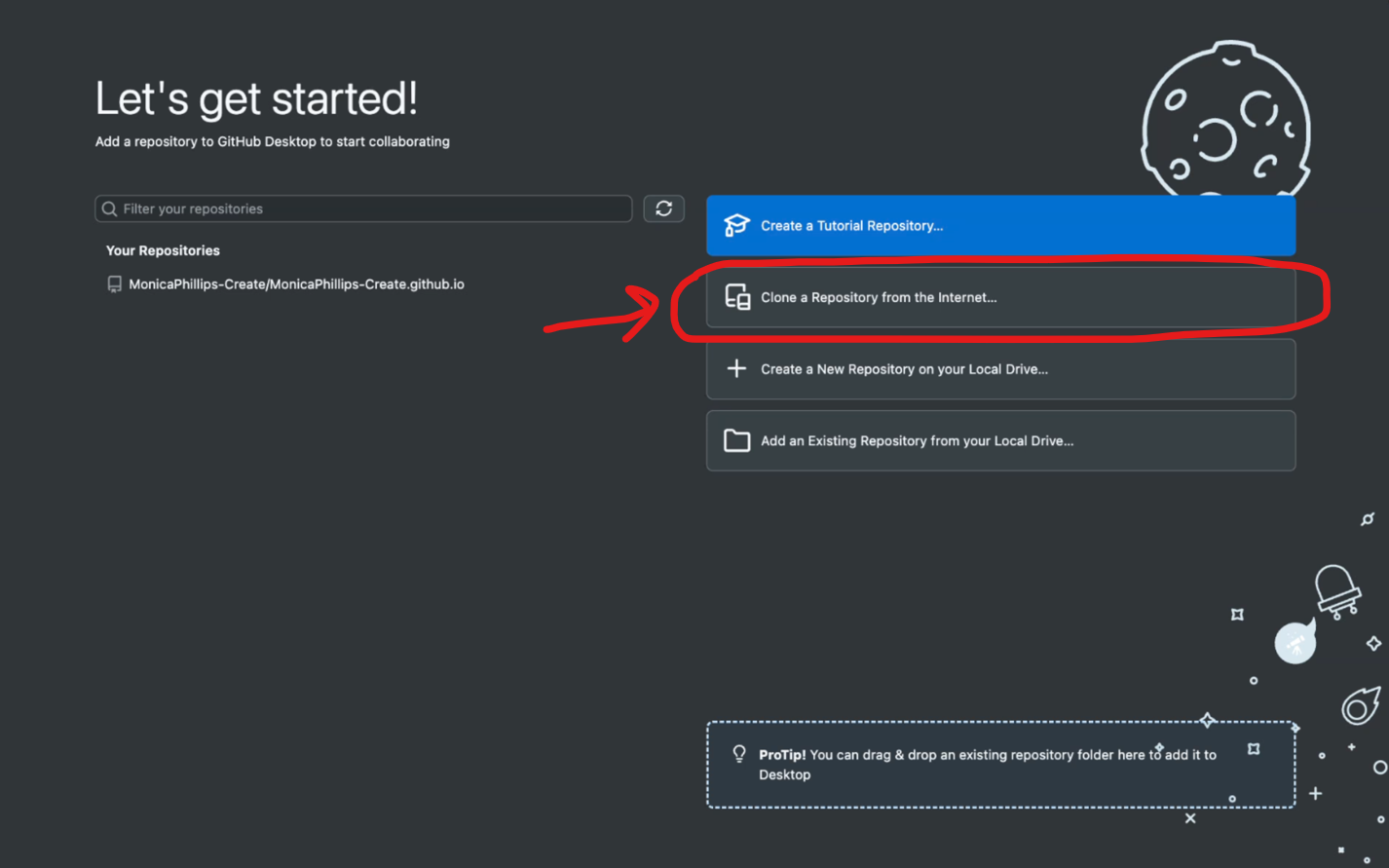Add an Existing Repository from your Local Drive
This screenshot has width=1389, height=868.
[1000, 440]
